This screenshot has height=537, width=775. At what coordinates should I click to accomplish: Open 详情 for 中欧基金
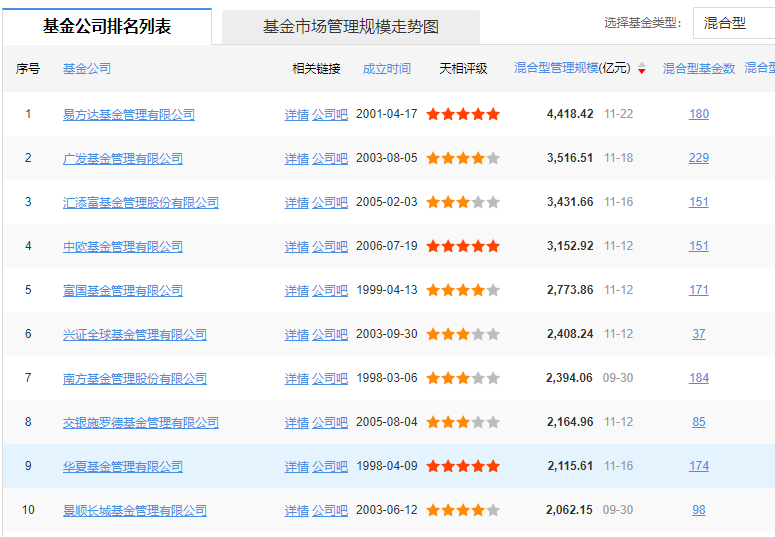point(297,246)
